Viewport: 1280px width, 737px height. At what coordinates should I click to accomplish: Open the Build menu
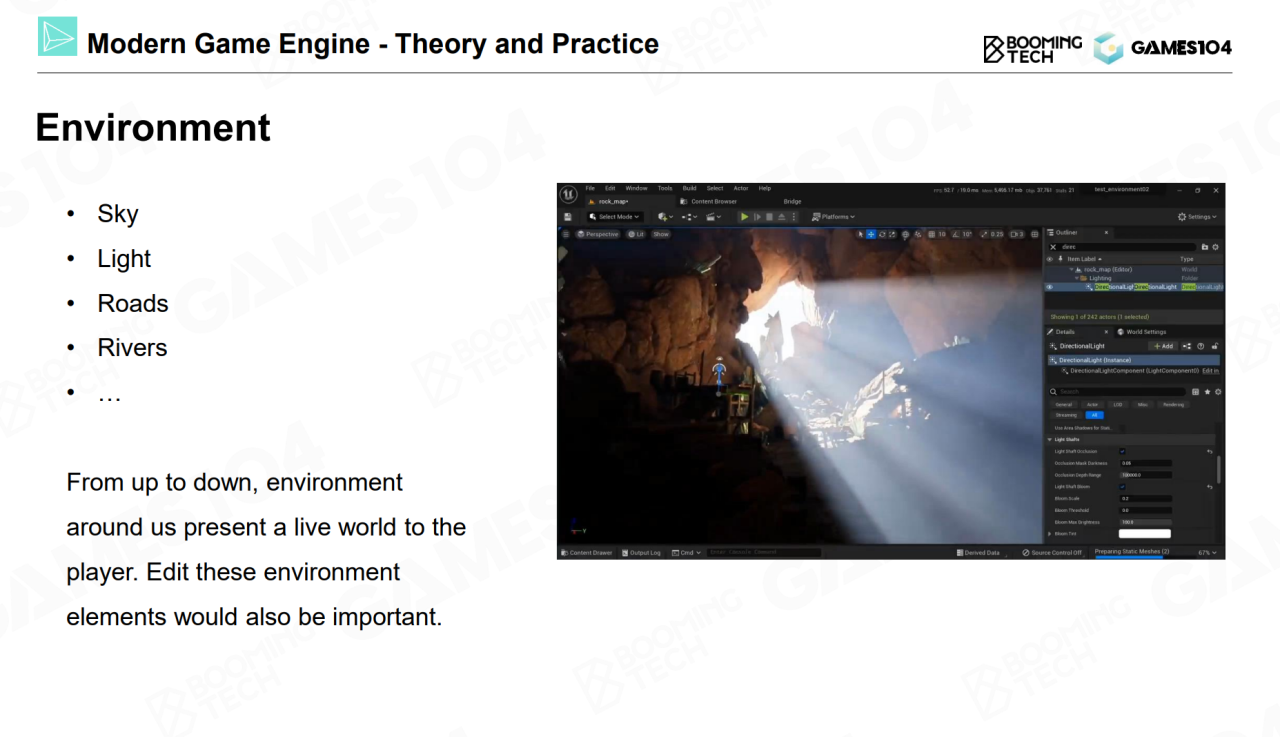689,188
